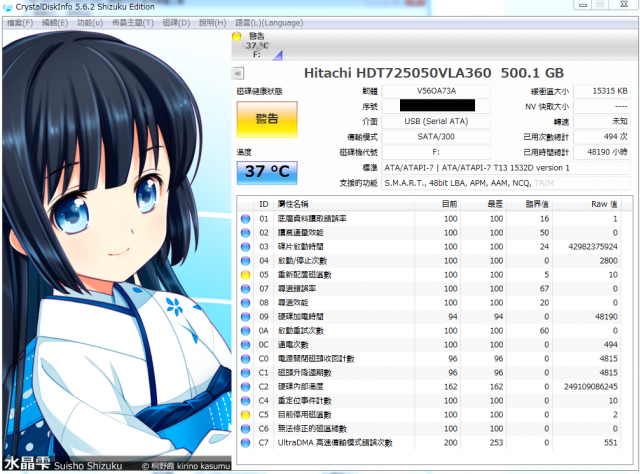640x474 pixels.
Task: Click the worst value 253 in row C7
Action: click(496, 443)
